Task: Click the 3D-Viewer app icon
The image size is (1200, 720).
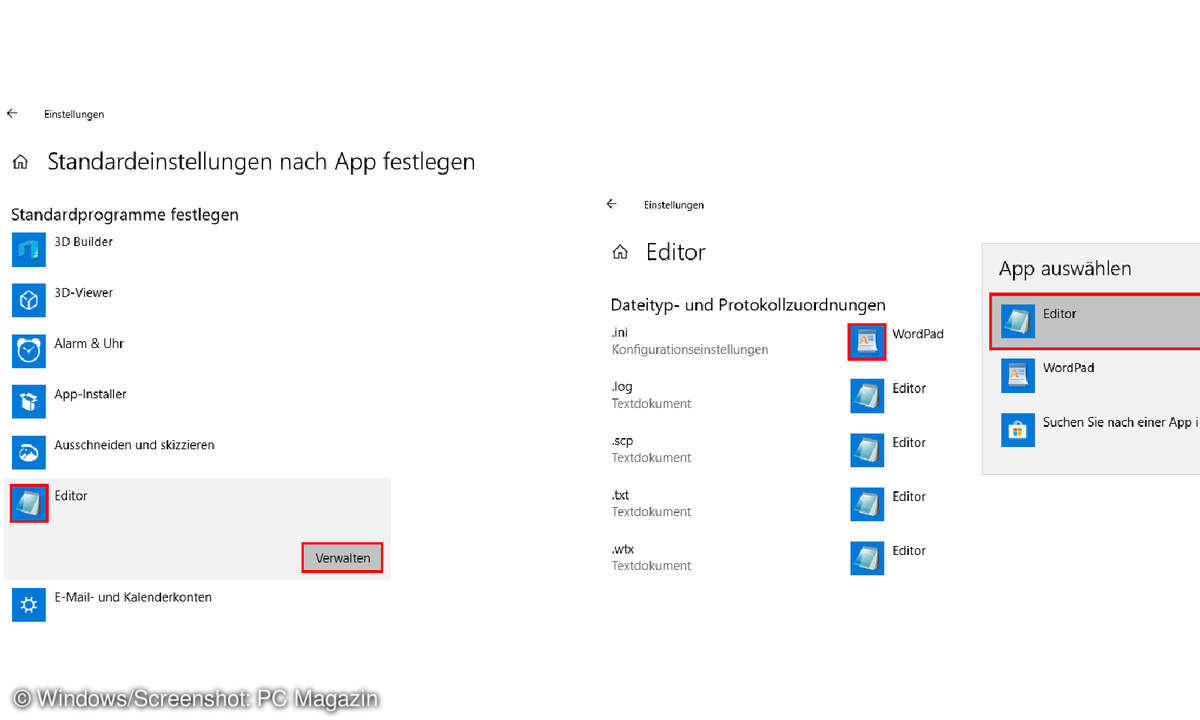Action: pyautogui.click(x=29, y=300)
